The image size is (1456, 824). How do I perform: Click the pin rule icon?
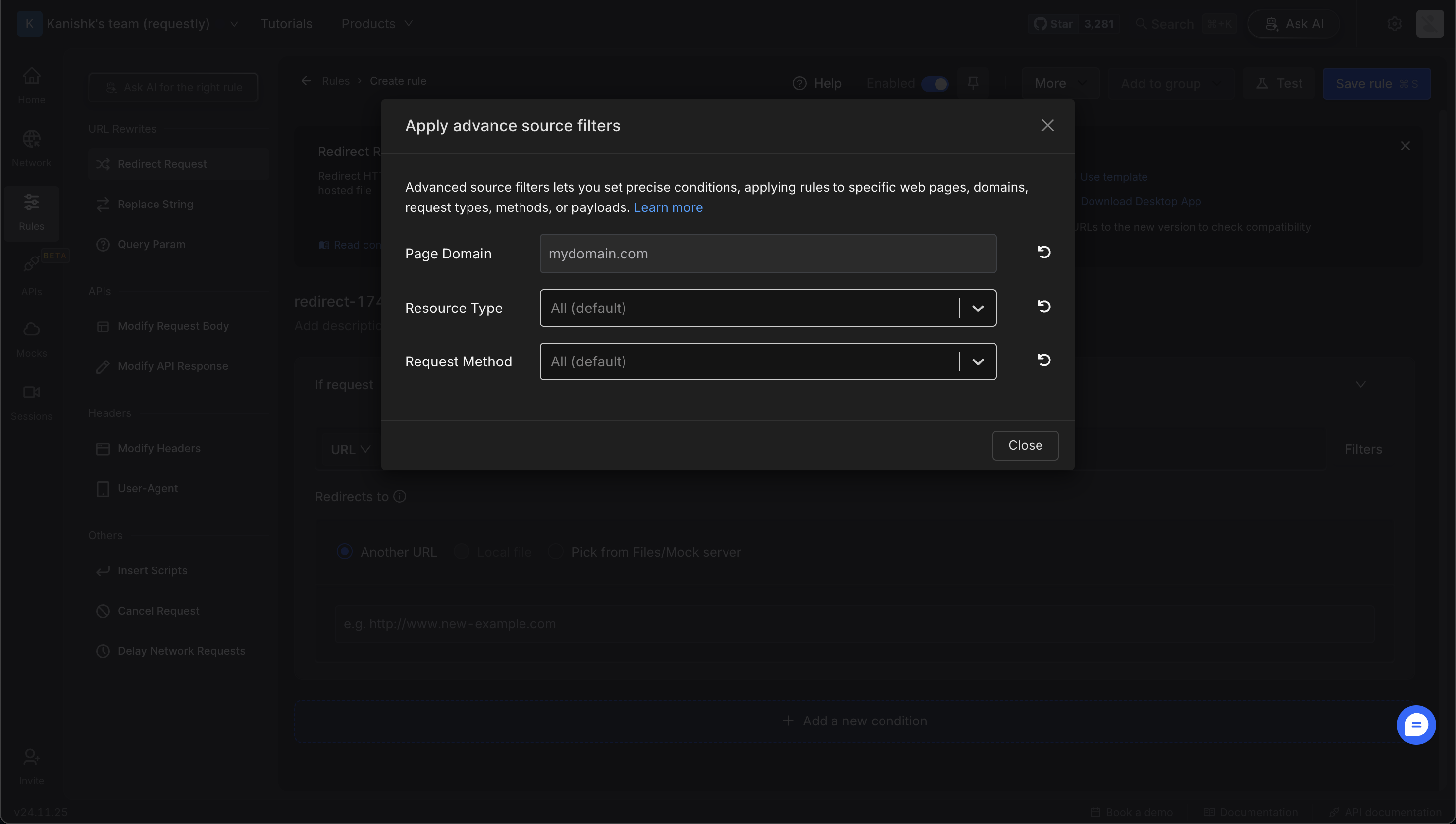pos(973,83)
